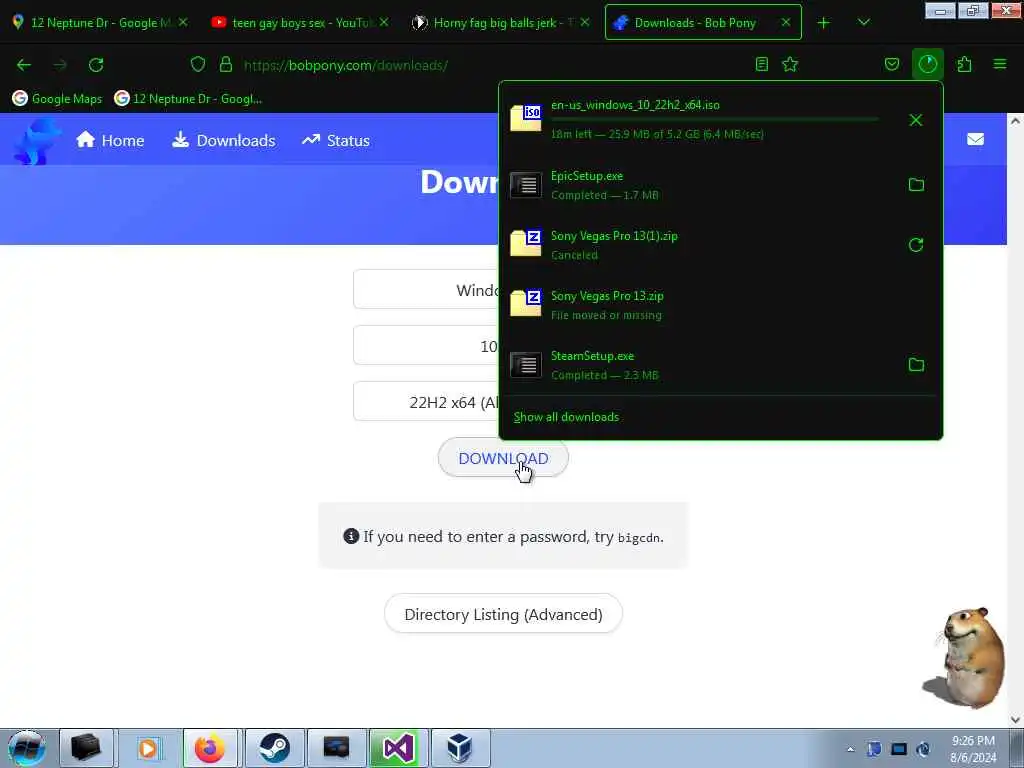Click the envelope contact icon on the site
Image resolution: width=1024 pixels, height=768 pixels.
(x=975, y=139)
